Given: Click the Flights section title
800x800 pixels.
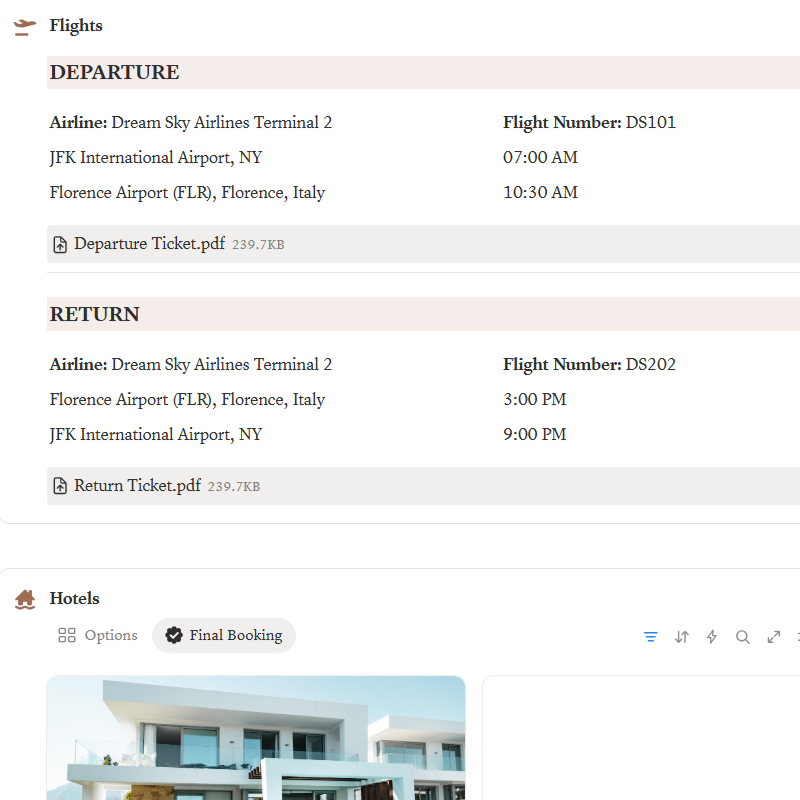Looking at the screenshot, I should (76, 26).
